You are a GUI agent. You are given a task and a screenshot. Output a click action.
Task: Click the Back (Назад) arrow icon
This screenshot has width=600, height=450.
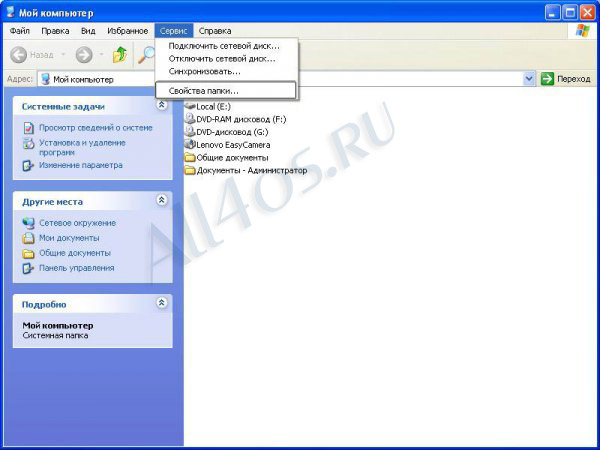coord(18,55)
